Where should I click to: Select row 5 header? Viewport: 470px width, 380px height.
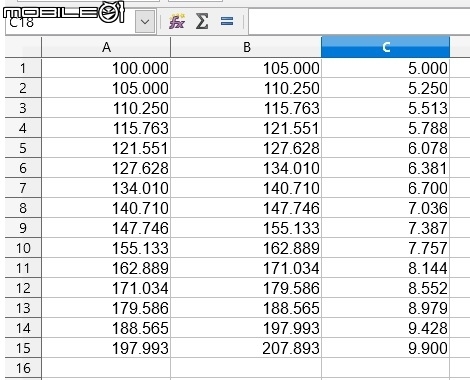[23, 148]
